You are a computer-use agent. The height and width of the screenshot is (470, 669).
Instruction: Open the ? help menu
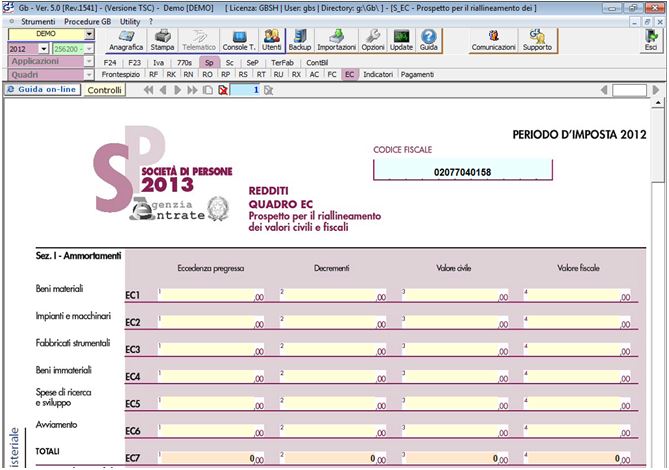[151, 21]
